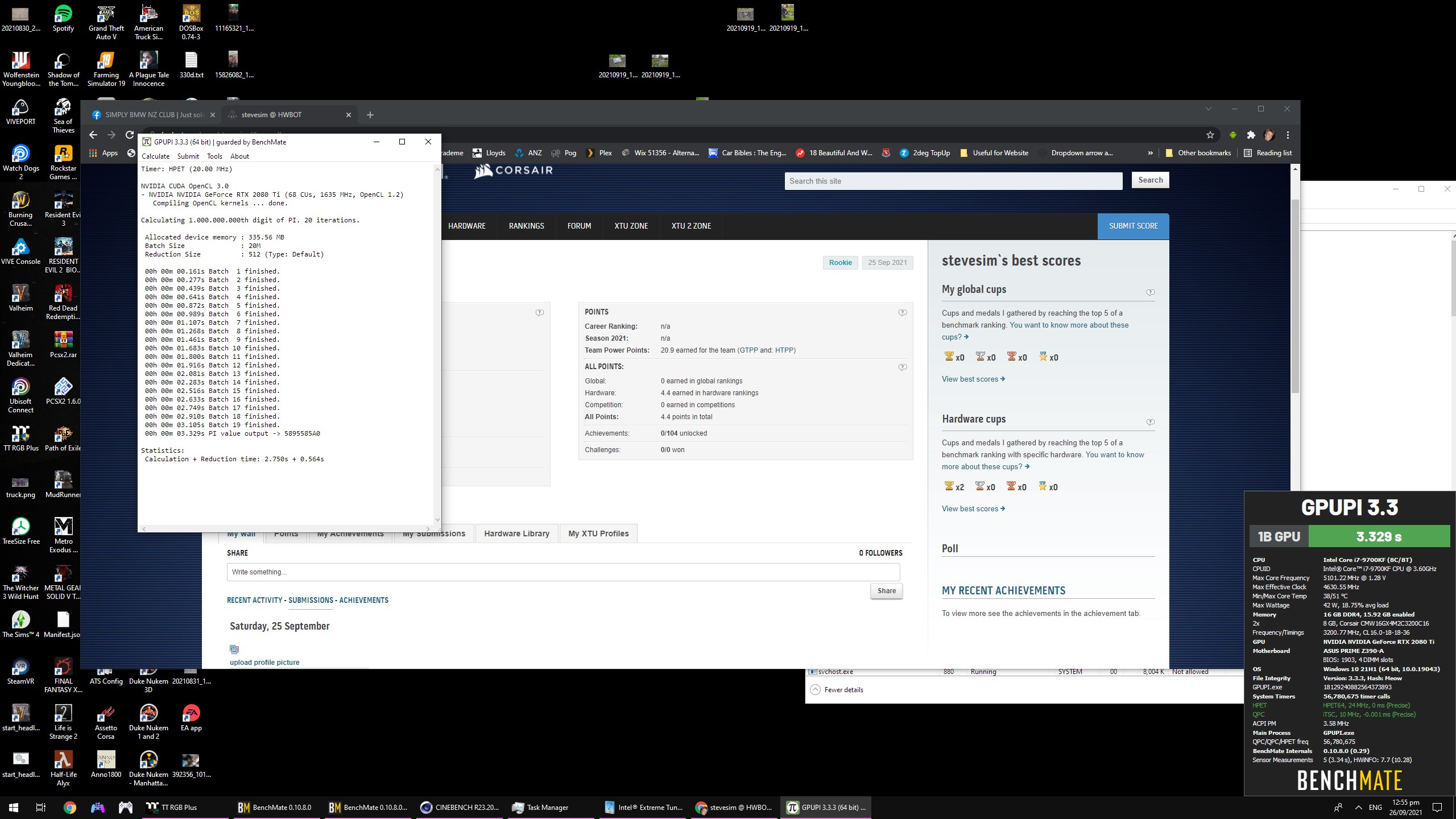The image size is (1456, 819).
Task: Open the Chrome tab search dropdown arrow
Action: coord(1208,109)
